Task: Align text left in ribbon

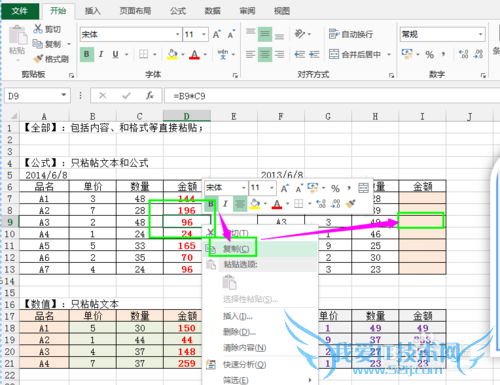Action: pos(250,54)
